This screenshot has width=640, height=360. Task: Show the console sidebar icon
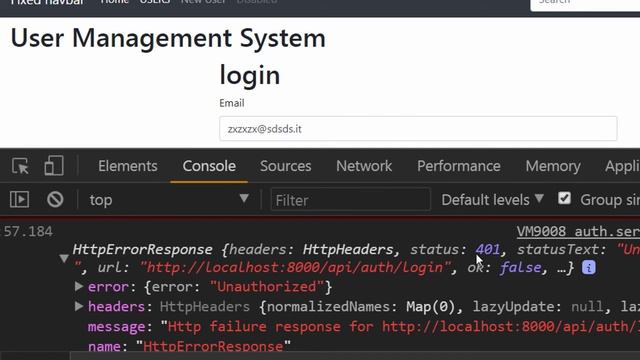[19, 200]
